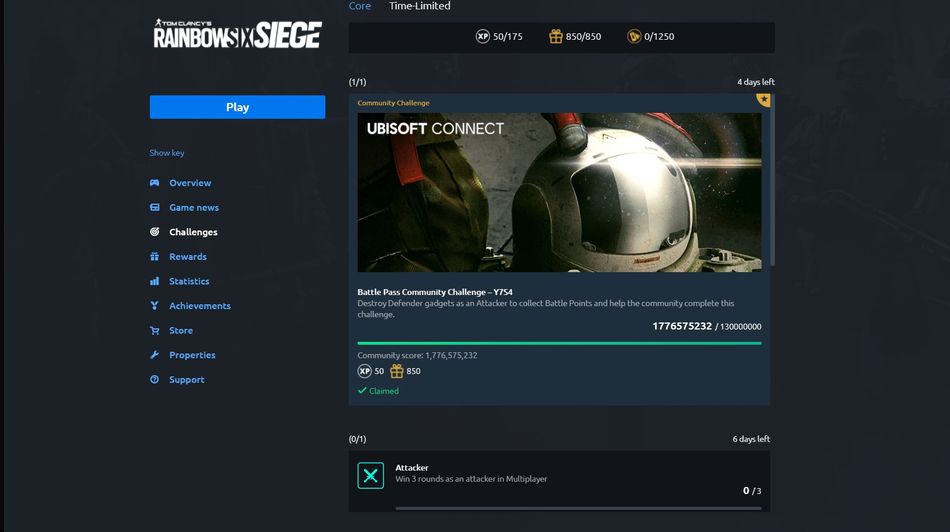Click the XP 50 reward icon
The height and width of the screenshot is (532, 950).
[364, 371]
